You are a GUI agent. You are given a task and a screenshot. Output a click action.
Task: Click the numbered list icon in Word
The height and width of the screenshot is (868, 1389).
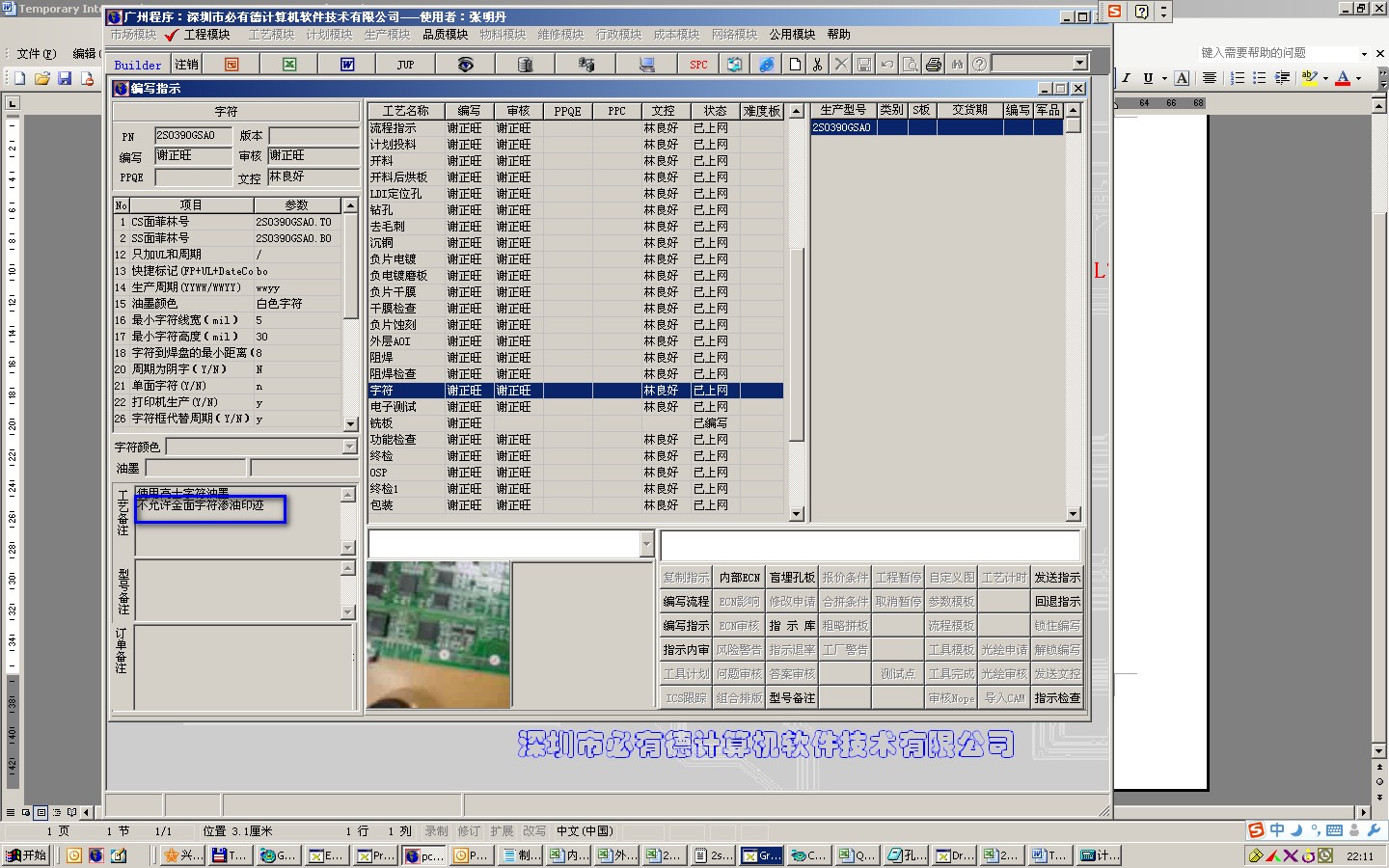1238,78
